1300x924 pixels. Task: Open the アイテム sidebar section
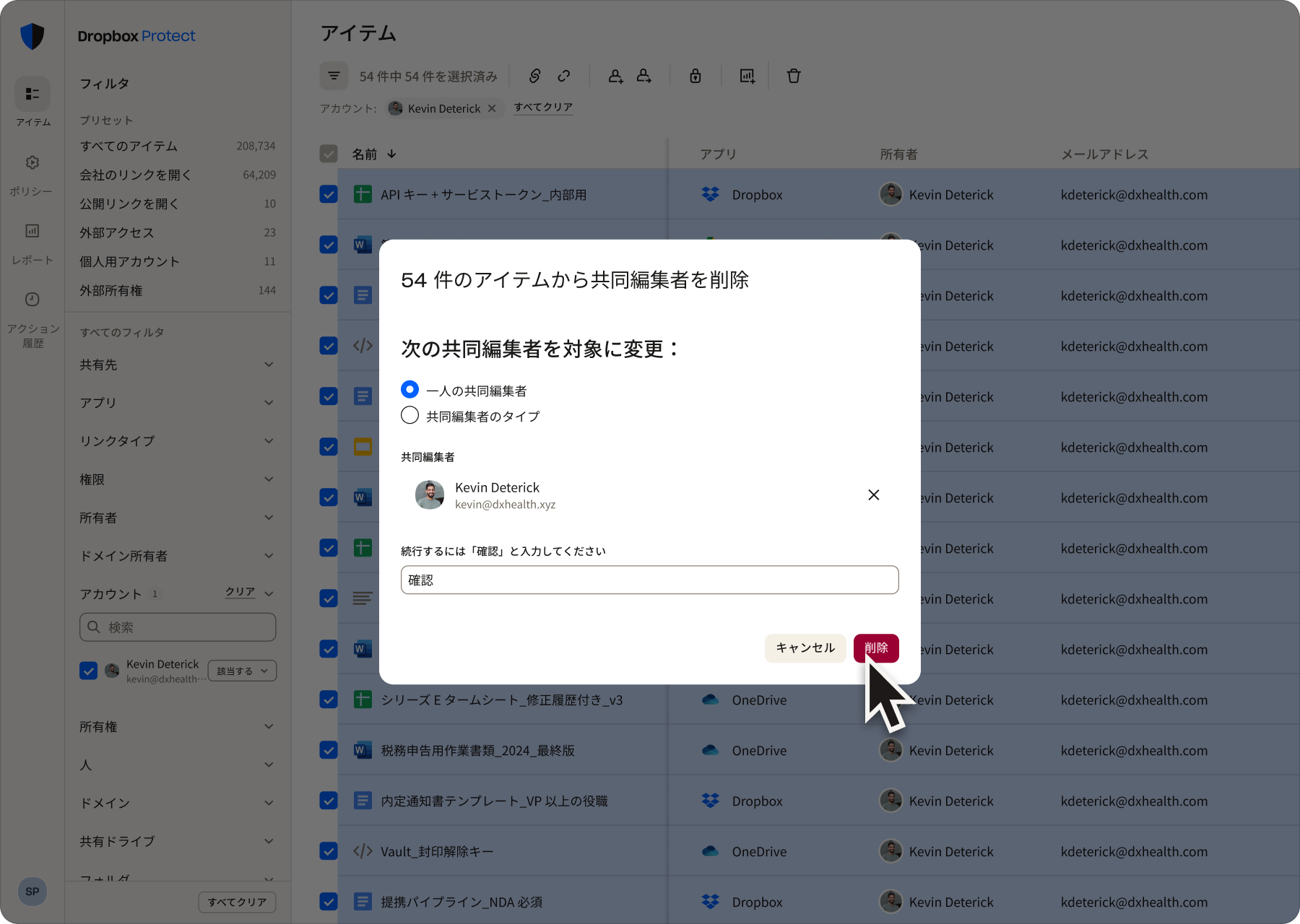32,103
